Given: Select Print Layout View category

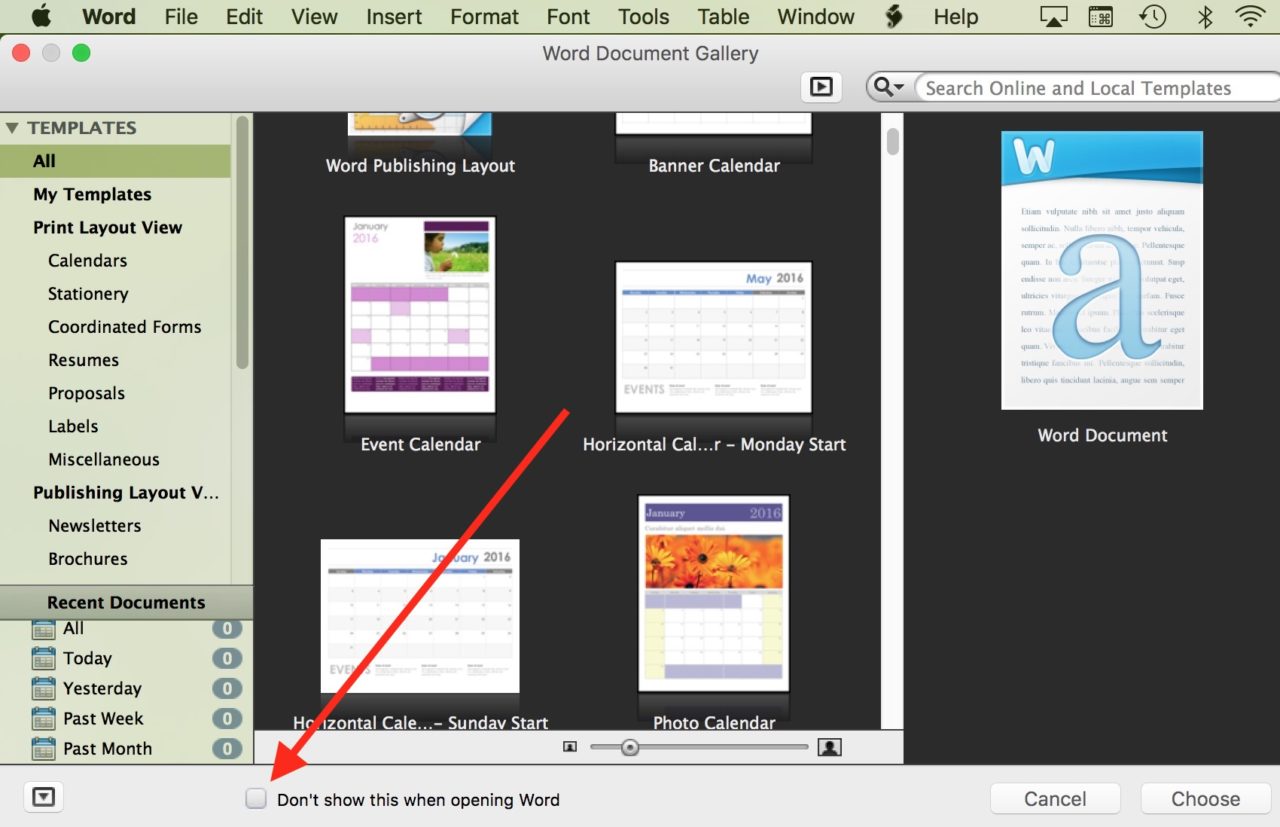Looking at the screenshot, I should coord(107,227).
